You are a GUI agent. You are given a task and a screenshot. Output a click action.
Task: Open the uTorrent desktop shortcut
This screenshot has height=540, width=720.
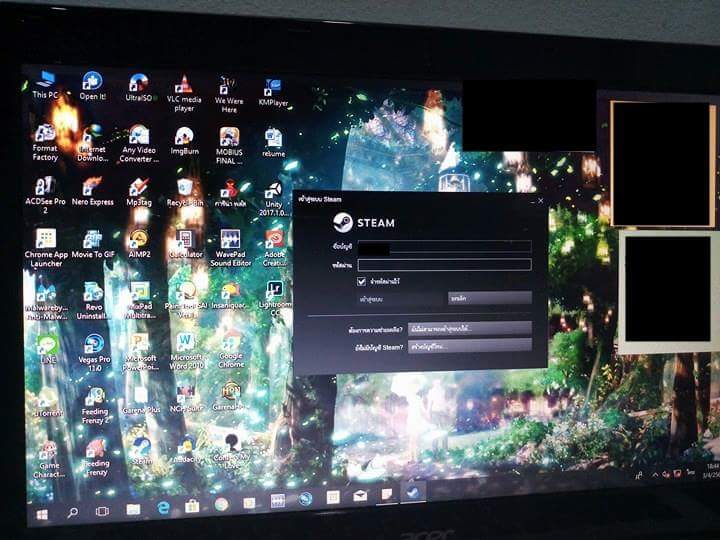[x=48, y=404]
